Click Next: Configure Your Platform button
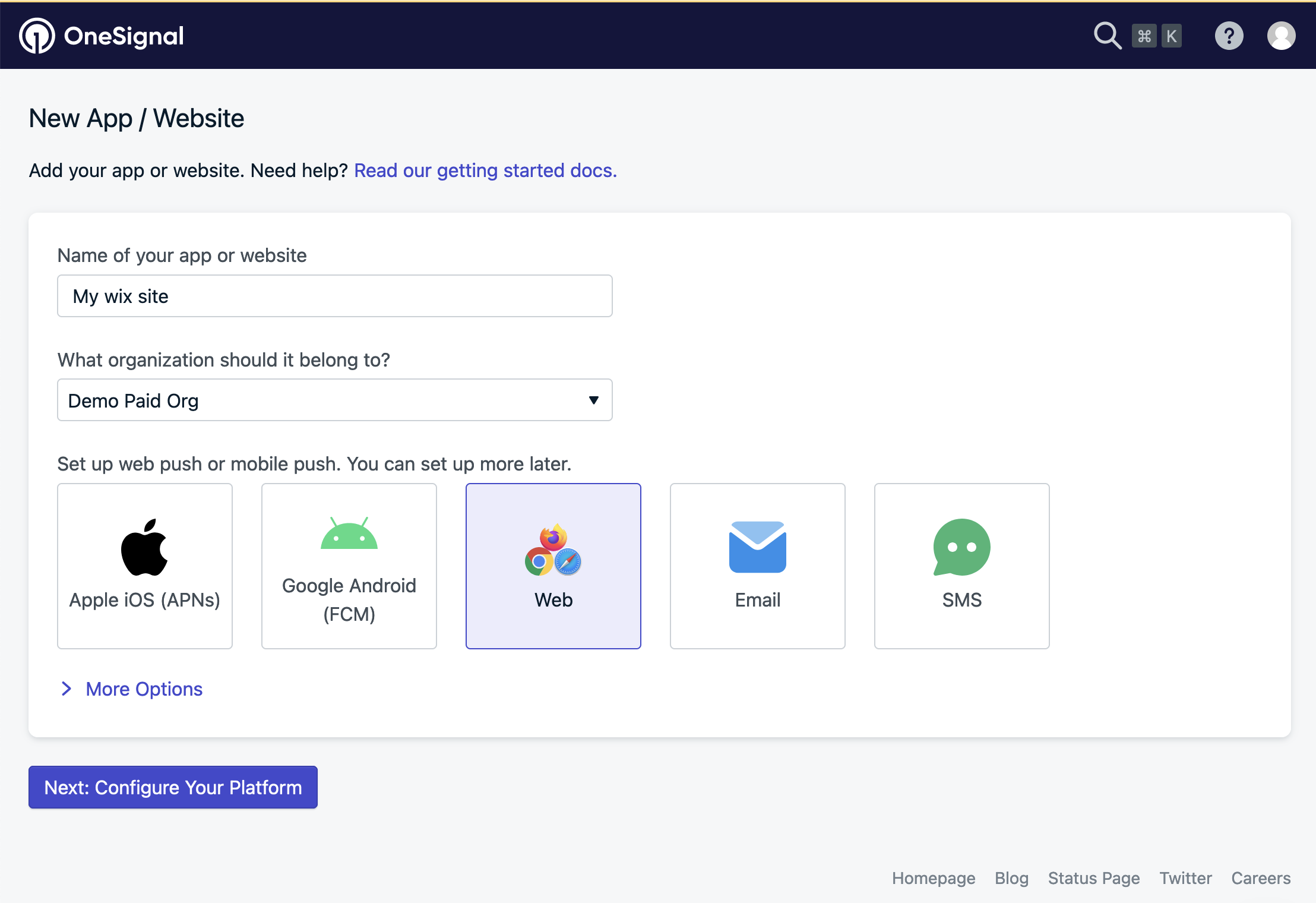Image resolution: width=1316 pixels, height=903 pixels. (173, 787)
